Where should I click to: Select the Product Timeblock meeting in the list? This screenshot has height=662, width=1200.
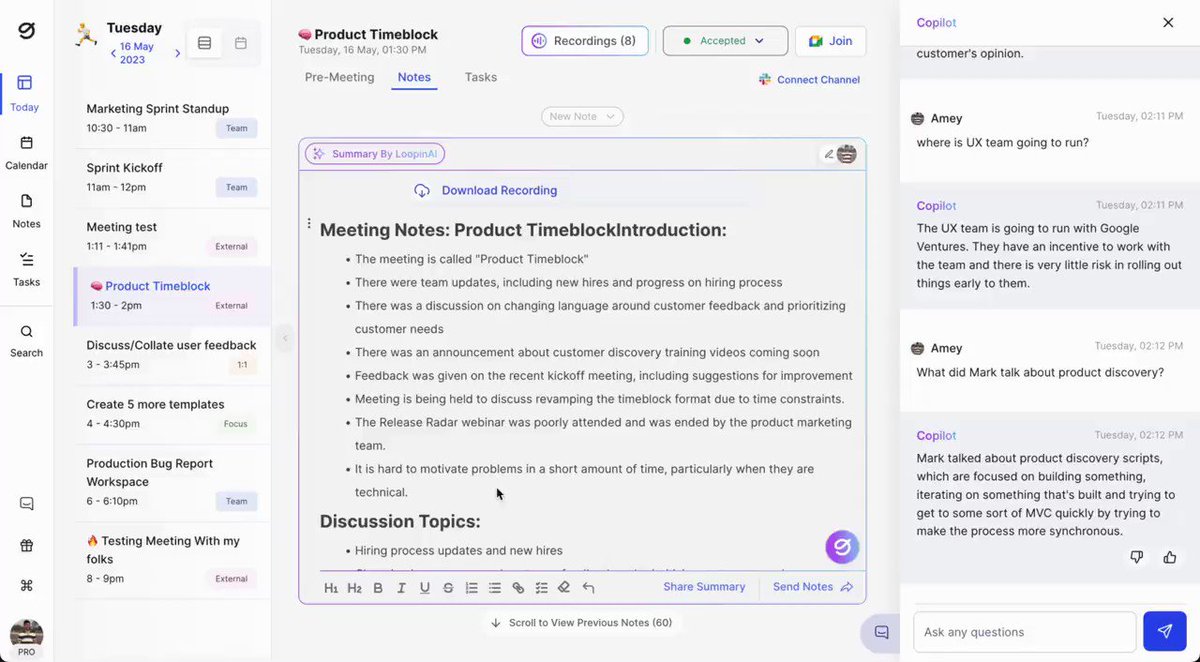(x=172, y=296)
